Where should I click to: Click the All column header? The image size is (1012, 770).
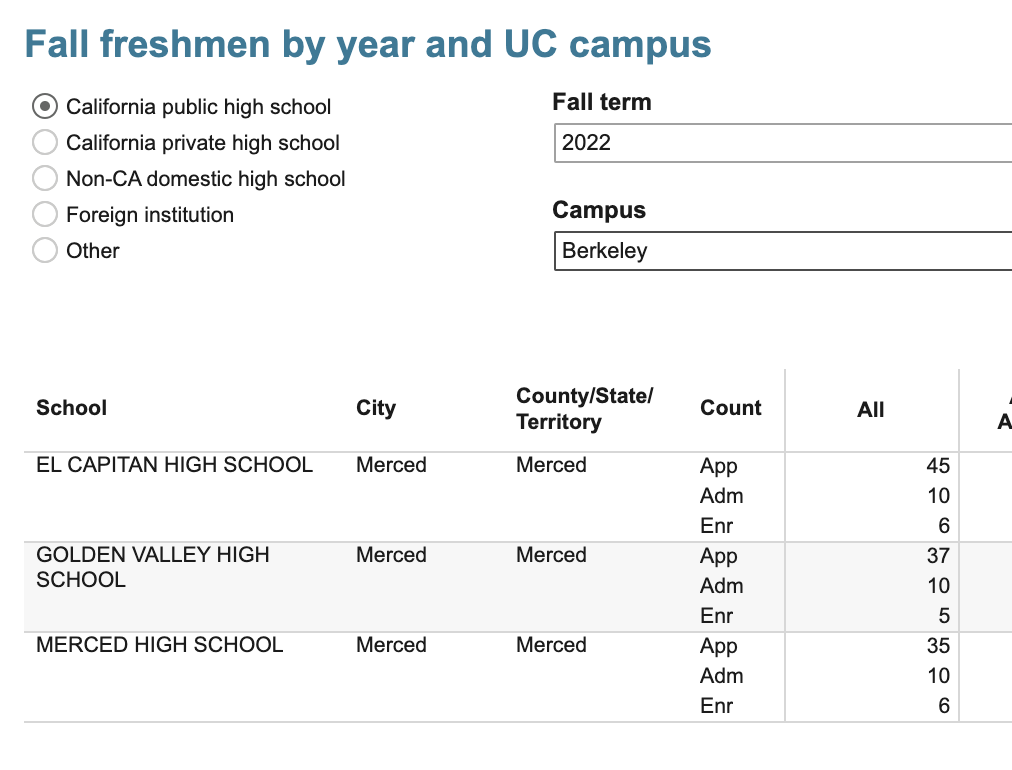point(871,410)
